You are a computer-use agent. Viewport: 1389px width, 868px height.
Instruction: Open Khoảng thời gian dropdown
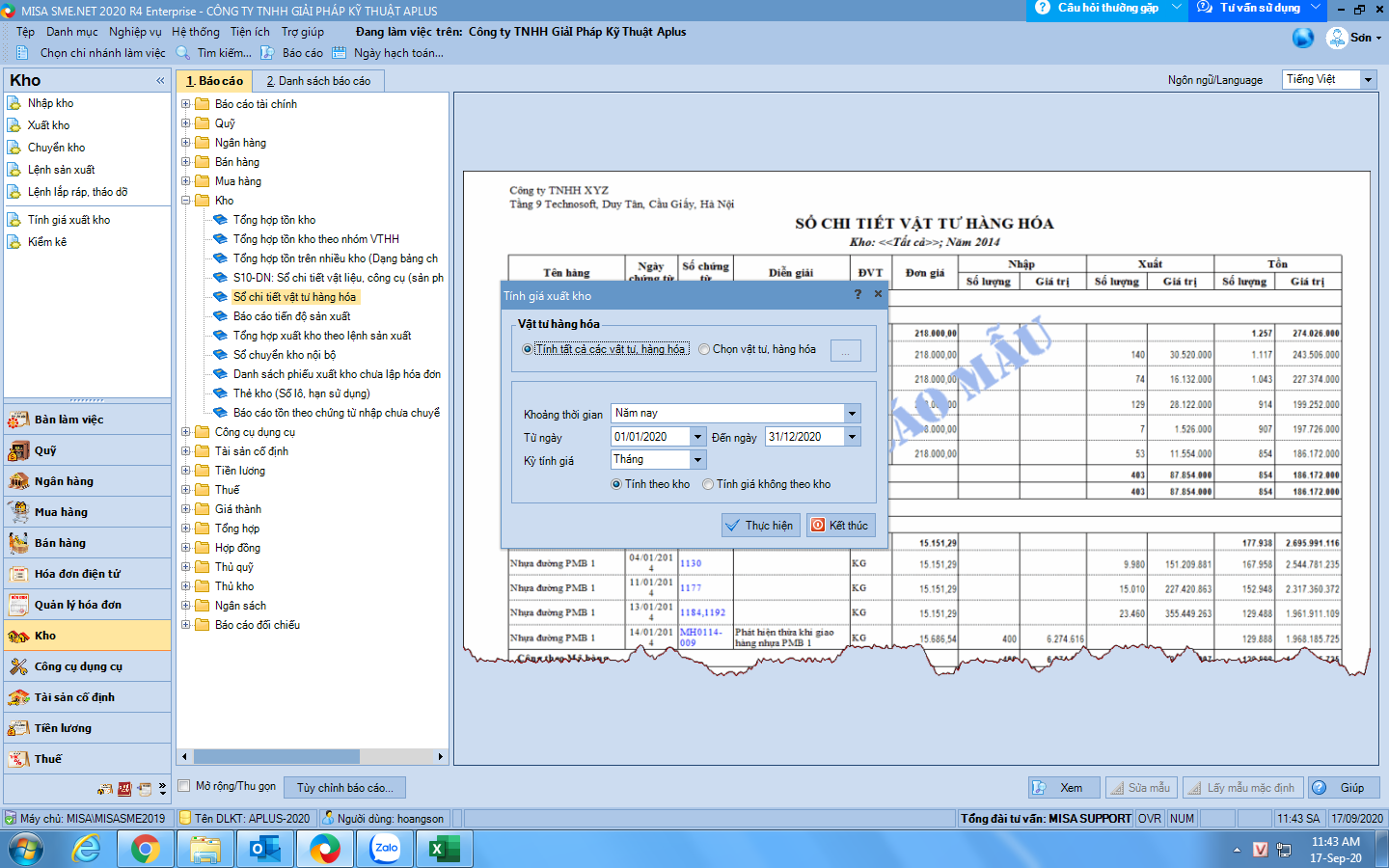[852, 413]
